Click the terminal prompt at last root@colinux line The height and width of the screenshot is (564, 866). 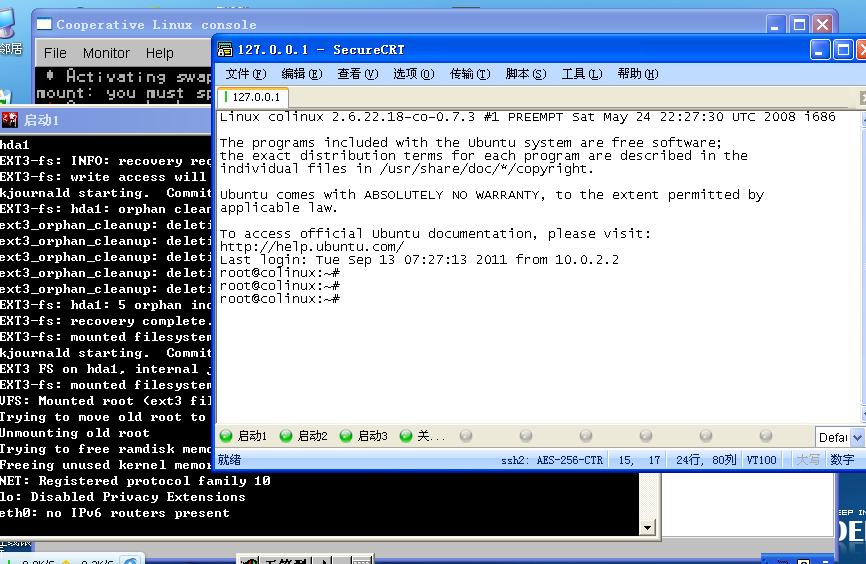tap(342, 299)
